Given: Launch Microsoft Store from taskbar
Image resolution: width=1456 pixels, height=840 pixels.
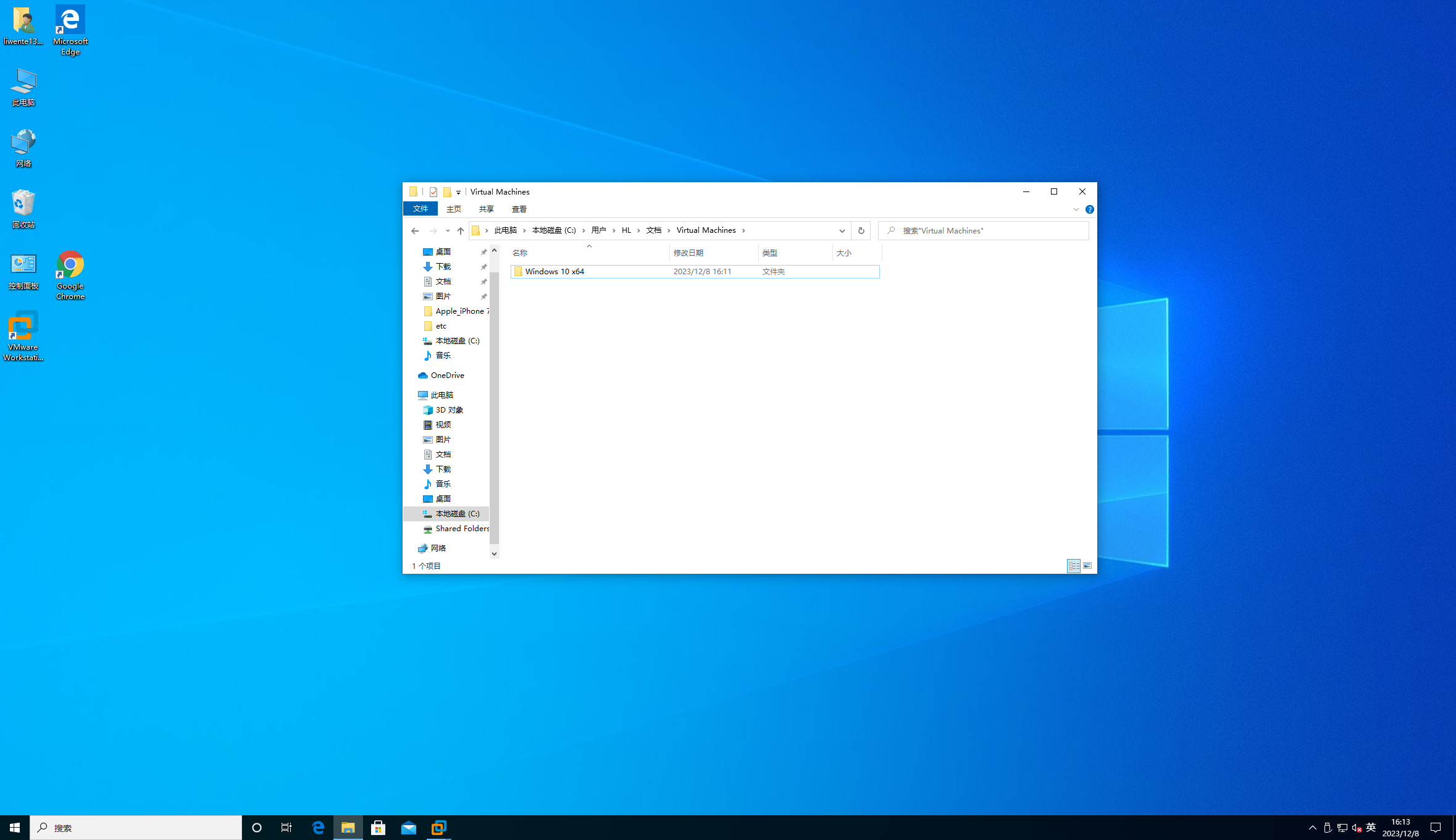Looking at the screenshot, I should [379, 828].
